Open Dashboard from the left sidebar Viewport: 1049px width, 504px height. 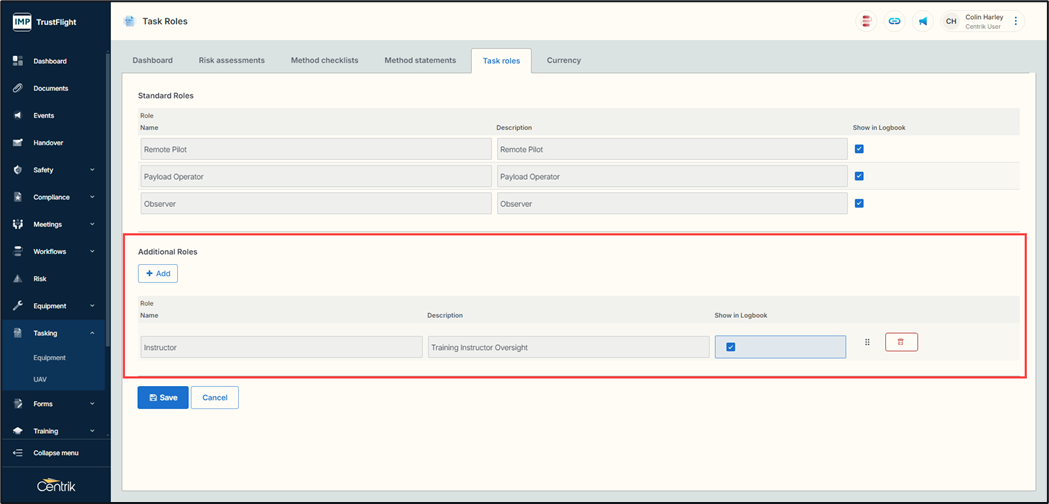click(x=50, y=61)
